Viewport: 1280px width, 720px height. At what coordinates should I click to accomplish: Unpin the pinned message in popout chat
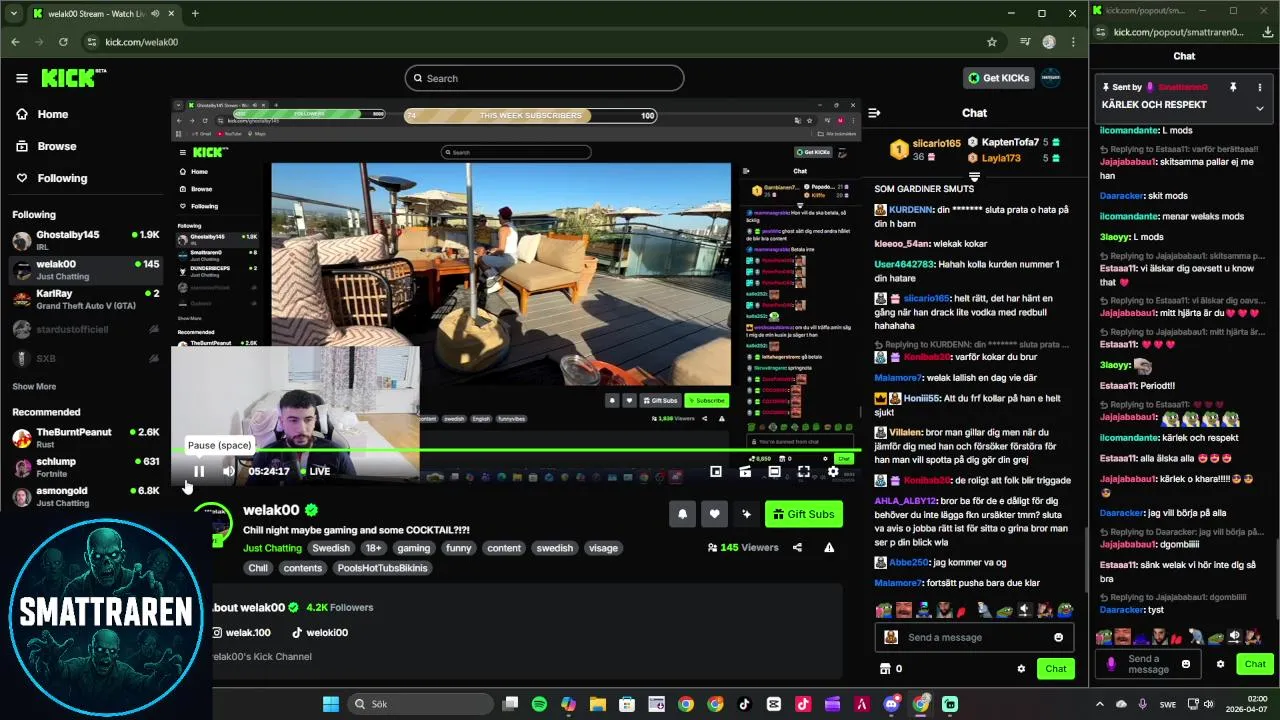coord(1233,87)
